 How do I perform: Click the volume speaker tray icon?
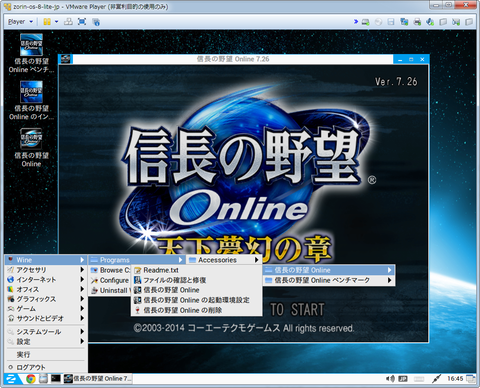(390, 379)
